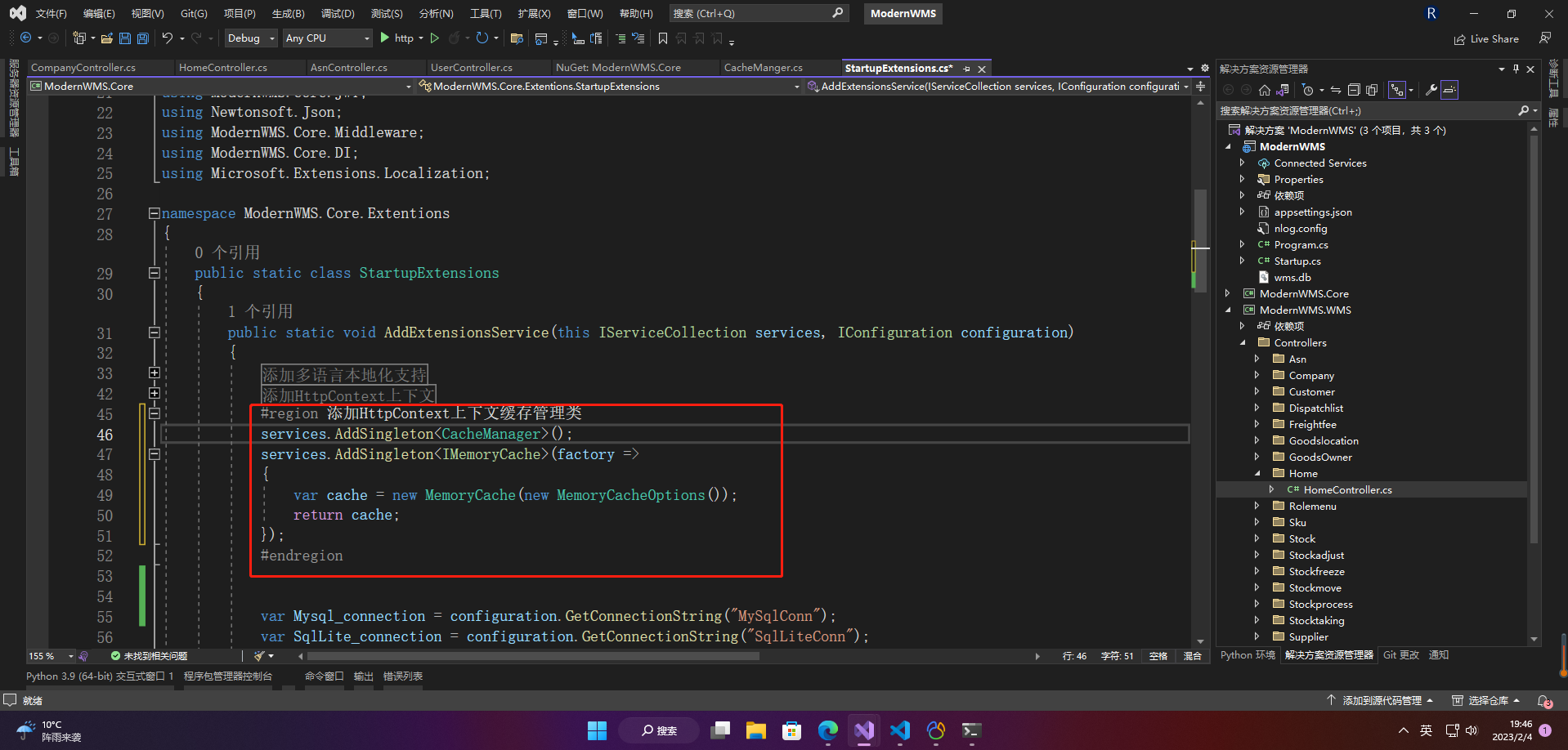Click the find in files folder icon
The width and height of the screenshot is (1568, 750).
tap(517, 38)
